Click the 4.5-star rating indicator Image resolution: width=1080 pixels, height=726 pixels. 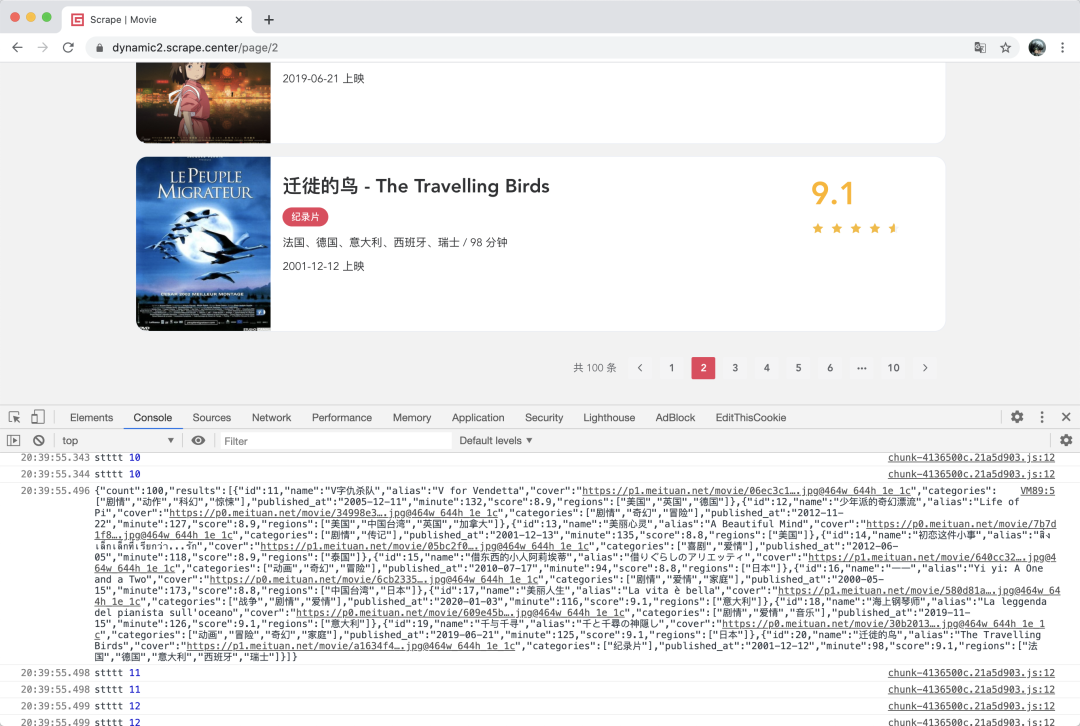click(855, 228)
